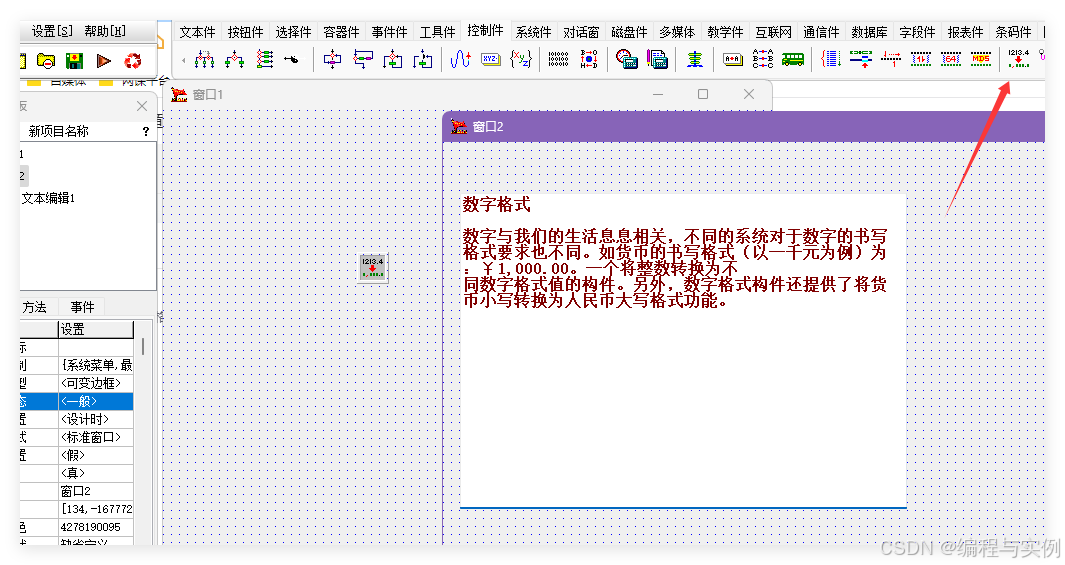Click the folder with minus icon
The image size is (1065, 565).
(x=46, y=61)
